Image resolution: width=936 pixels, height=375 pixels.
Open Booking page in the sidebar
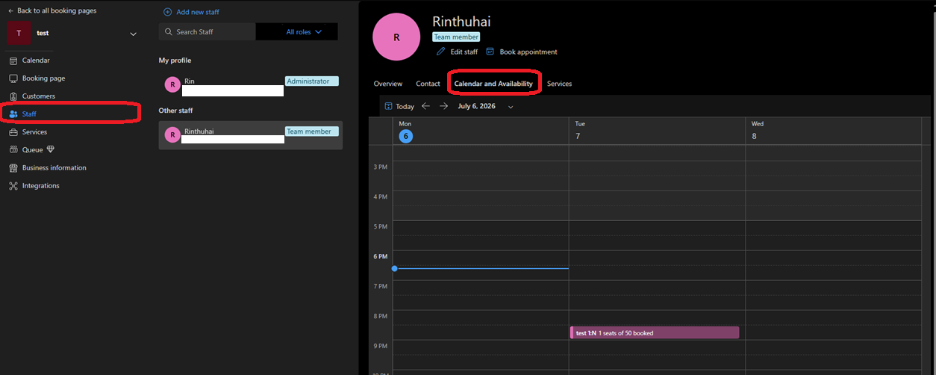click(x=44, y=78)
